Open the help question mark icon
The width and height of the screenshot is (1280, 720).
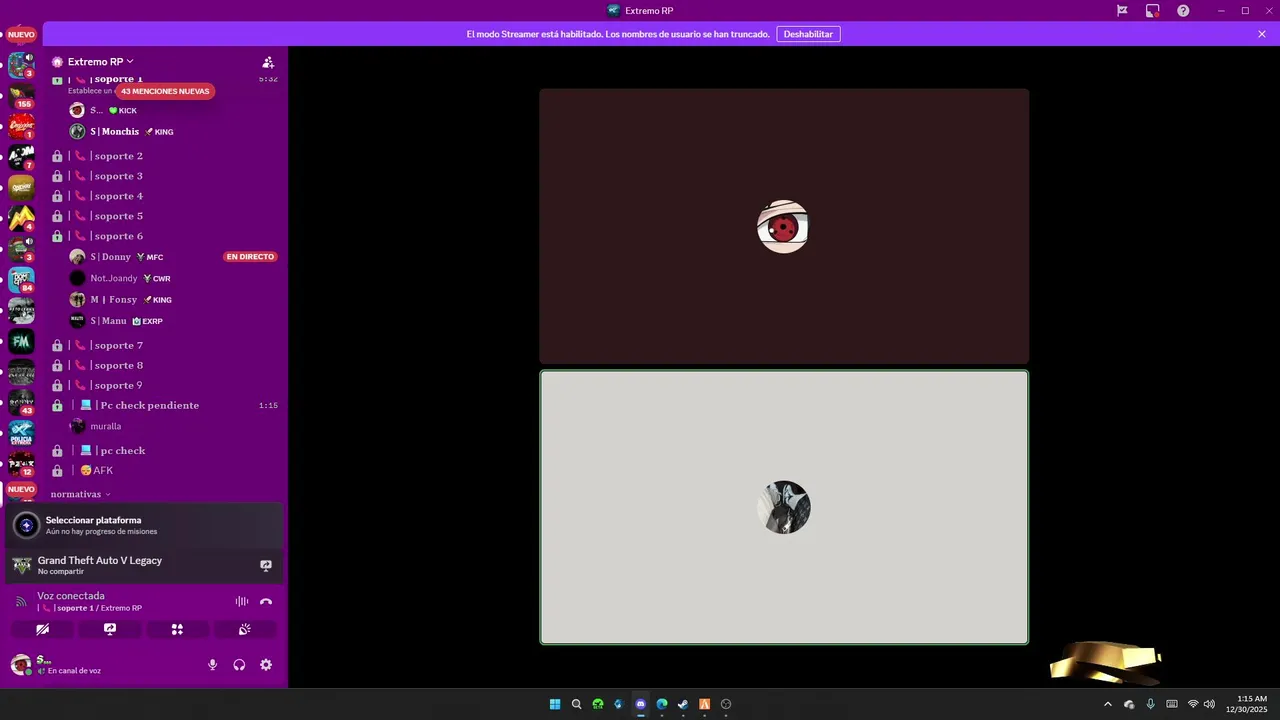point(1183,10)
